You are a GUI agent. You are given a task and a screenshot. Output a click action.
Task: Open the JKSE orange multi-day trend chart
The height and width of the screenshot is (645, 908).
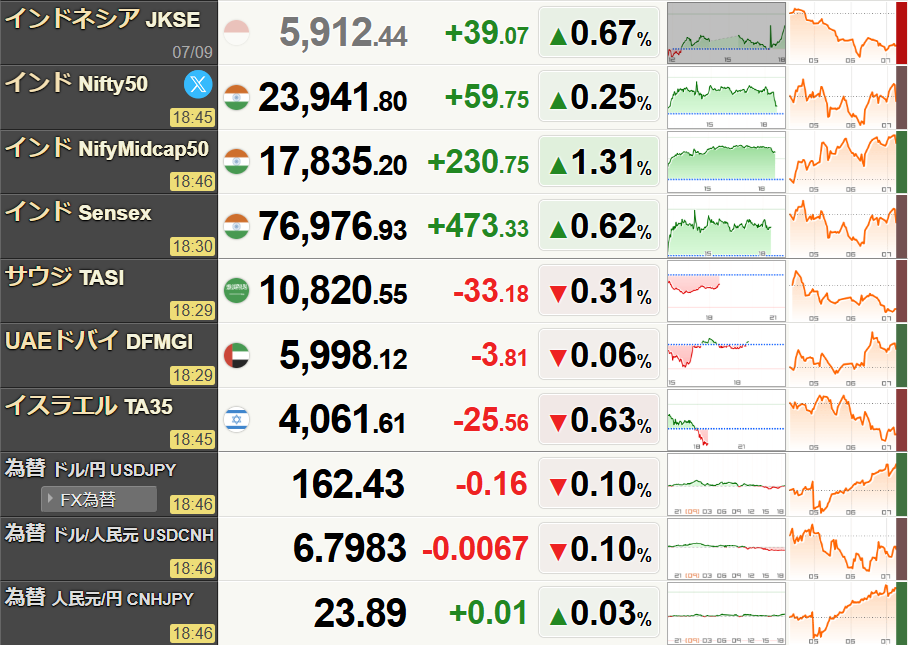pyautogui.click(x=842, y=32)
